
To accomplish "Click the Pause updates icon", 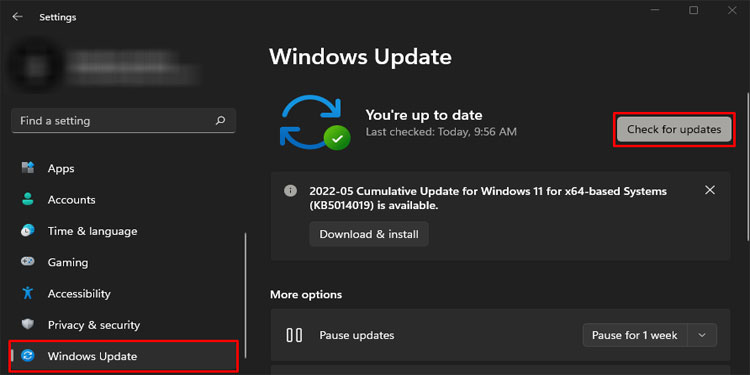I will 294,335.
